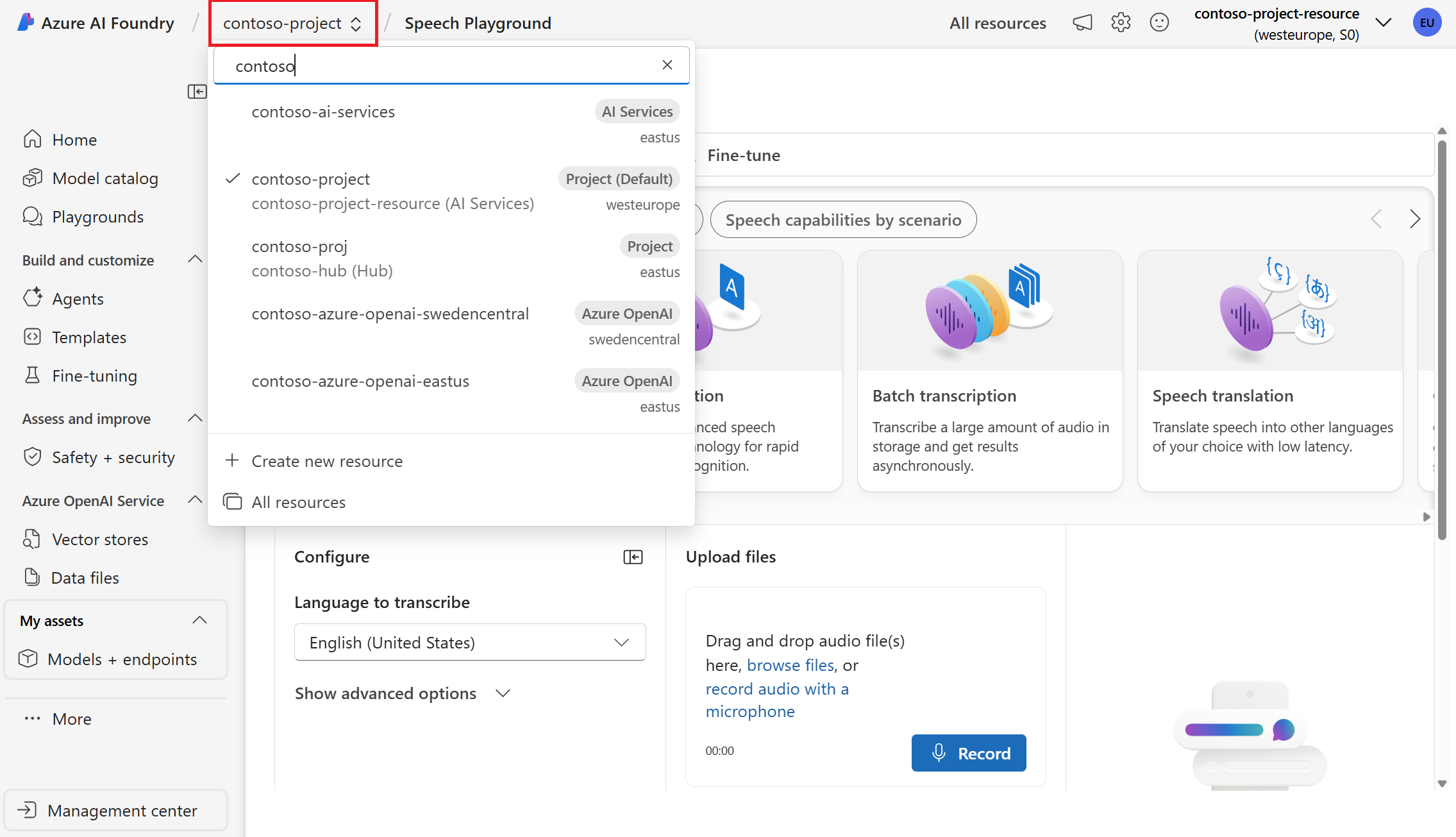Open Language to transcribe dropdown

[470, 642]
